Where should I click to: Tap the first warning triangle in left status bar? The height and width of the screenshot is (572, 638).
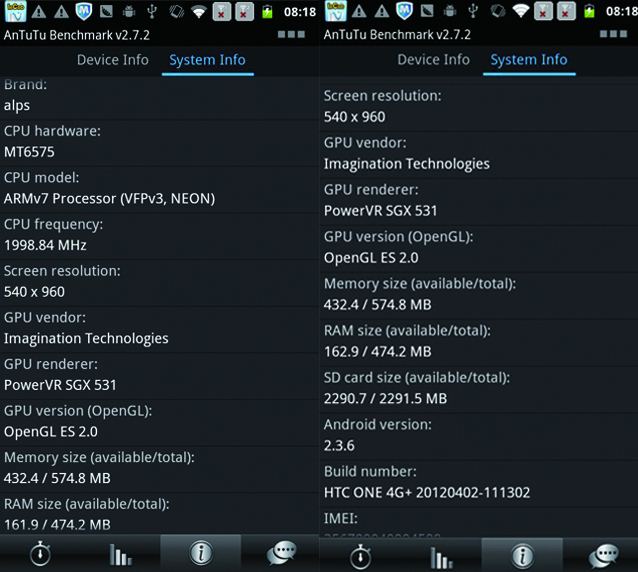pos(39,12)
